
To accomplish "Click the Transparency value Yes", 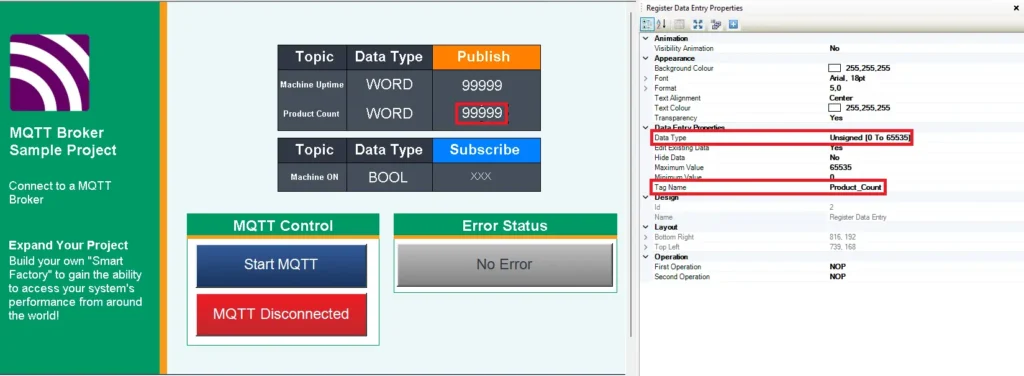I will (x=835, y=118).
